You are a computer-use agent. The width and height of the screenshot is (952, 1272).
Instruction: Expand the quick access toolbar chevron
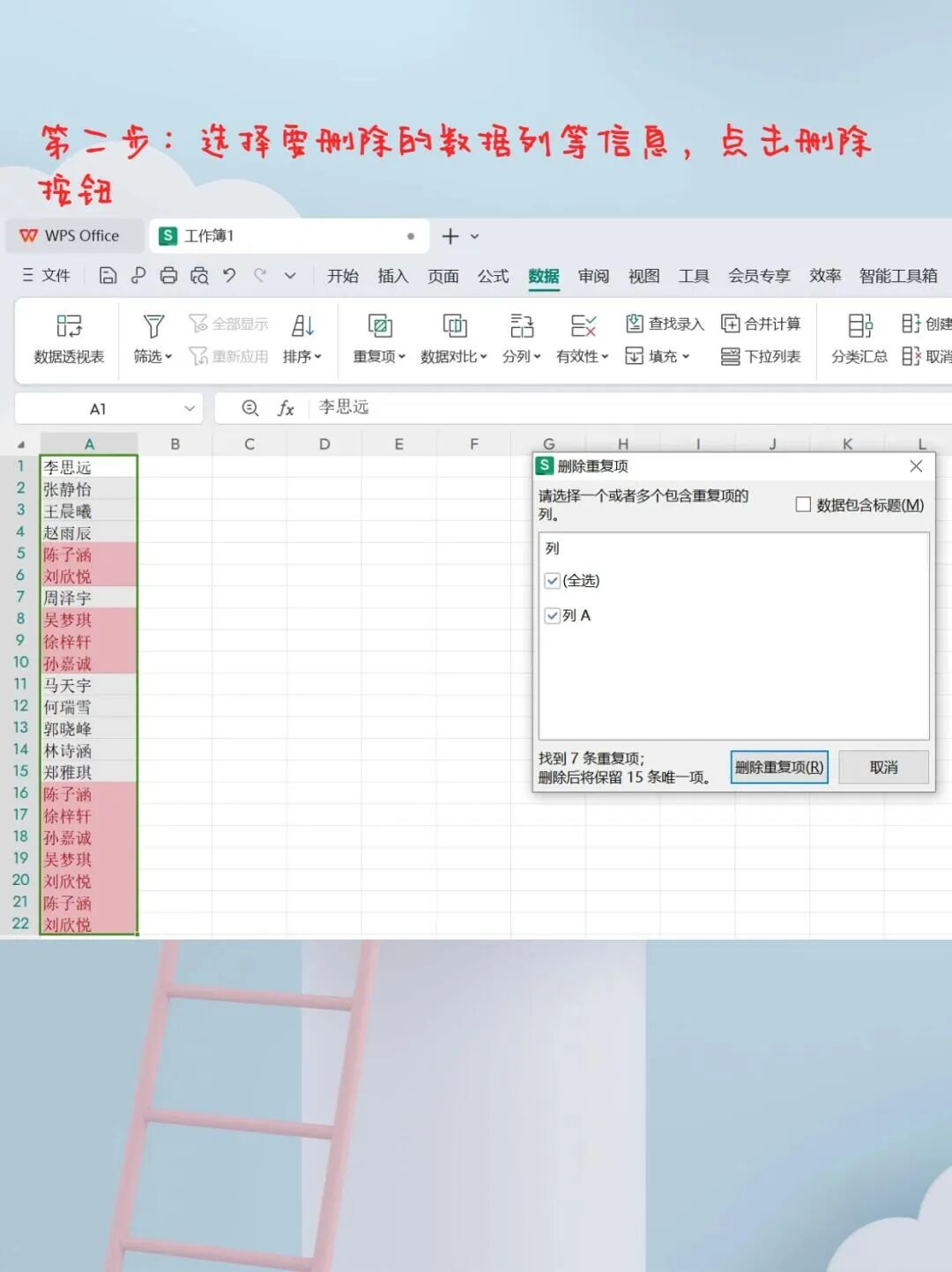click(290, 276)
